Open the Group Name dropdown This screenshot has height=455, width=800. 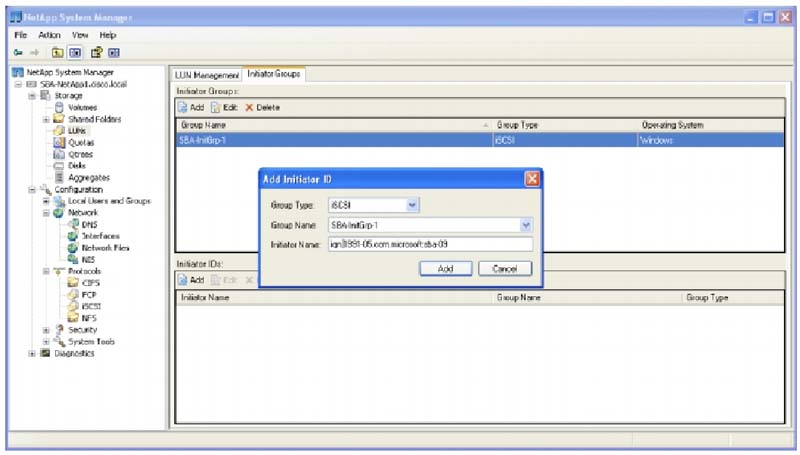coord(526,225)
